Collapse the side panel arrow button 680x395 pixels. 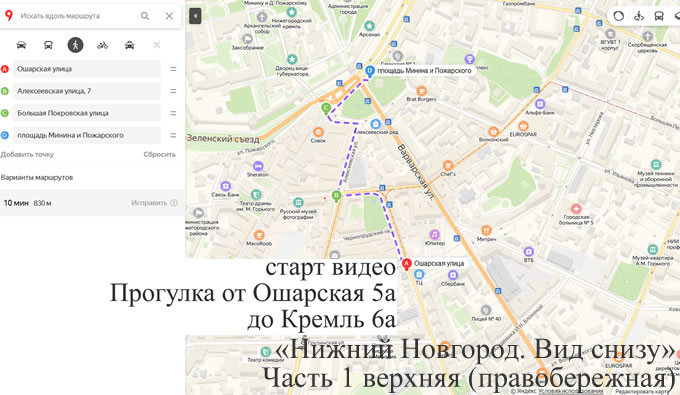point(195,16)
